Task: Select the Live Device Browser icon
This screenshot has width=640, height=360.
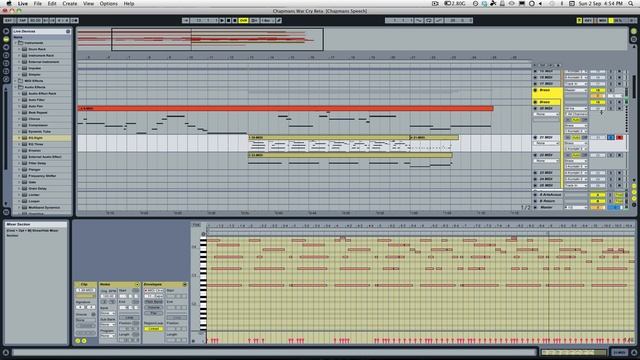Action: point(6,39)
